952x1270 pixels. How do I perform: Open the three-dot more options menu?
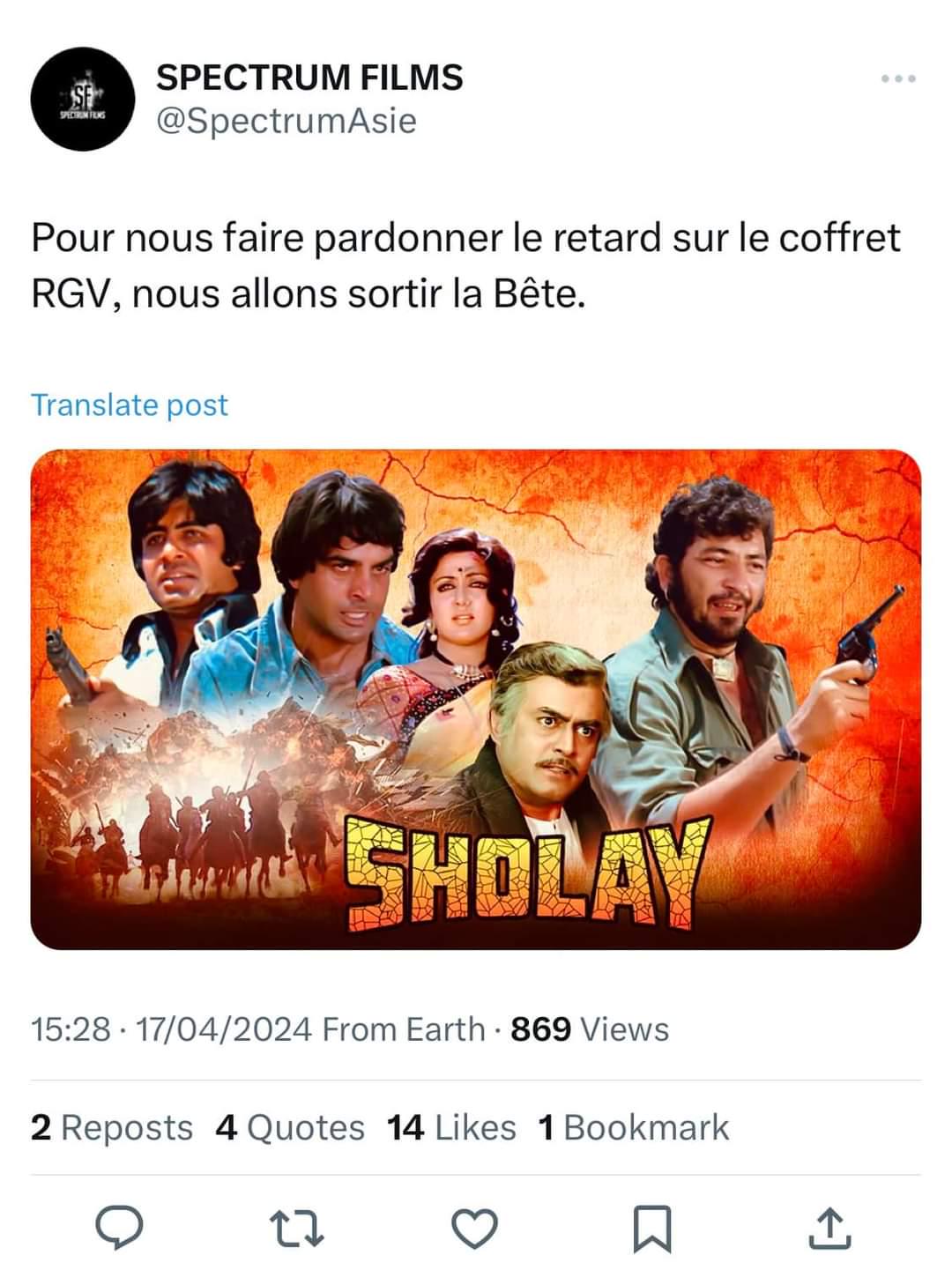(898, 79)
